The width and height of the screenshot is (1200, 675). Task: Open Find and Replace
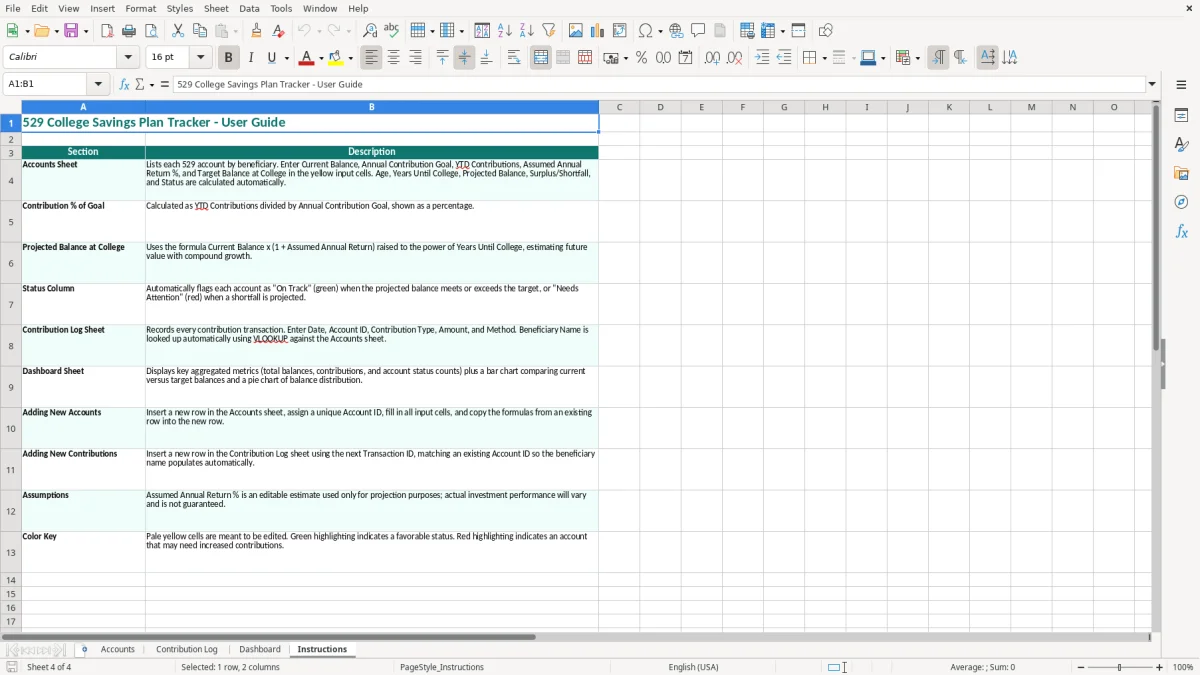370,31
